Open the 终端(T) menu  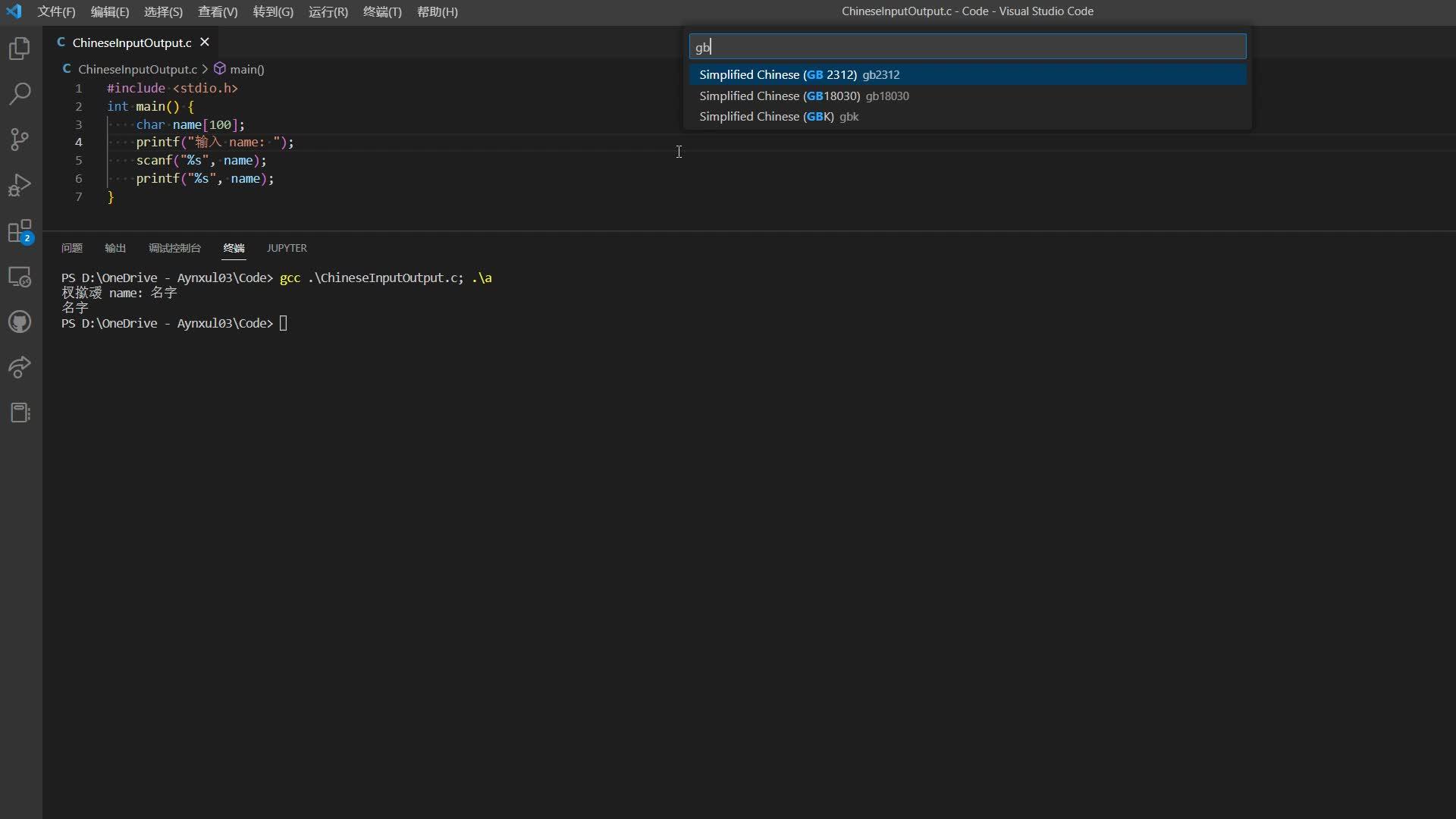pos(381,11)
